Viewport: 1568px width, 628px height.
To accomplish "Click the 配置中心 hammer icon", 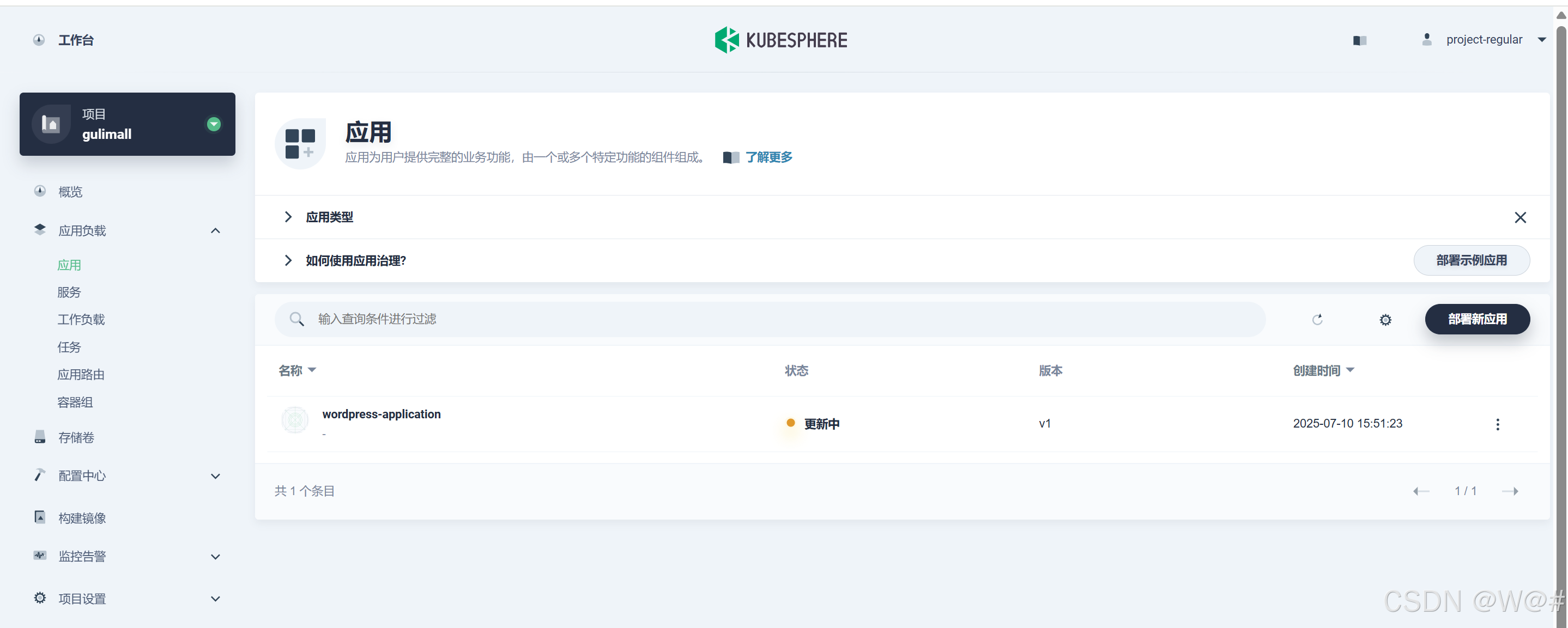I will coord(40,474).
